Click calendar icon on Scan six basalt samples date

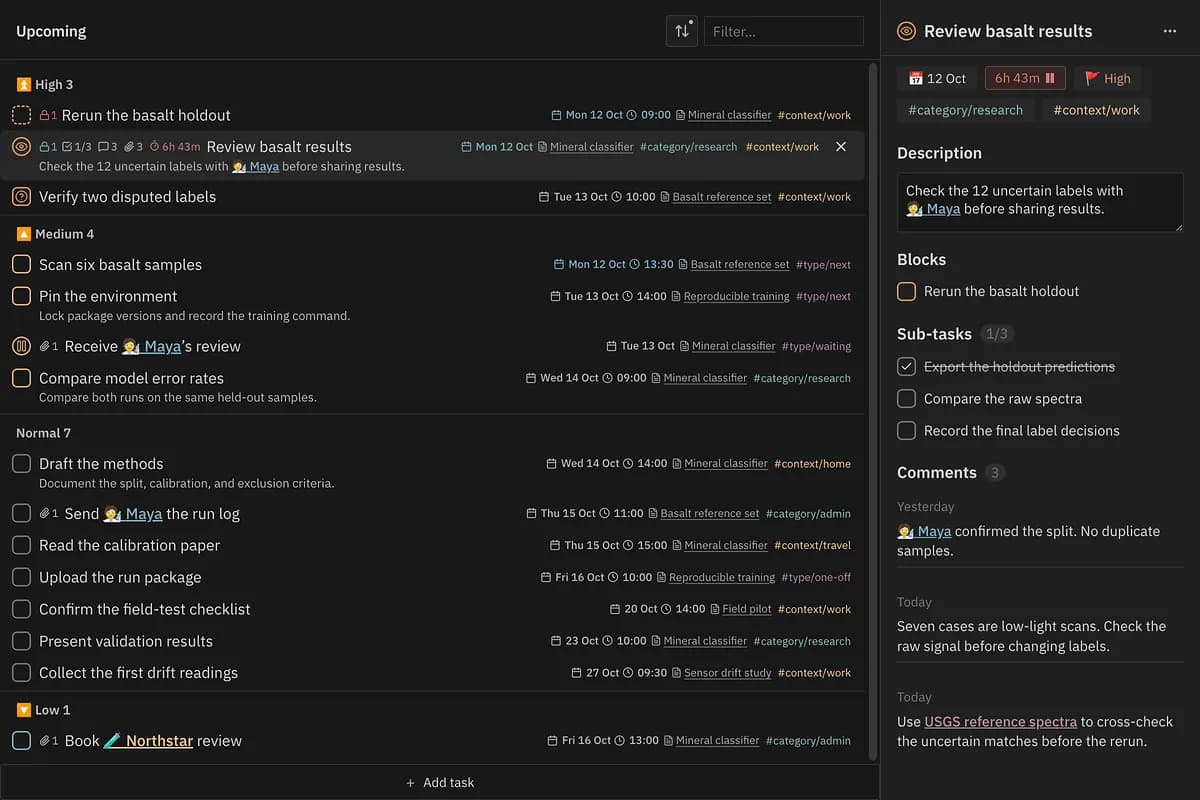pyautogui.click(x=558, y=265)
